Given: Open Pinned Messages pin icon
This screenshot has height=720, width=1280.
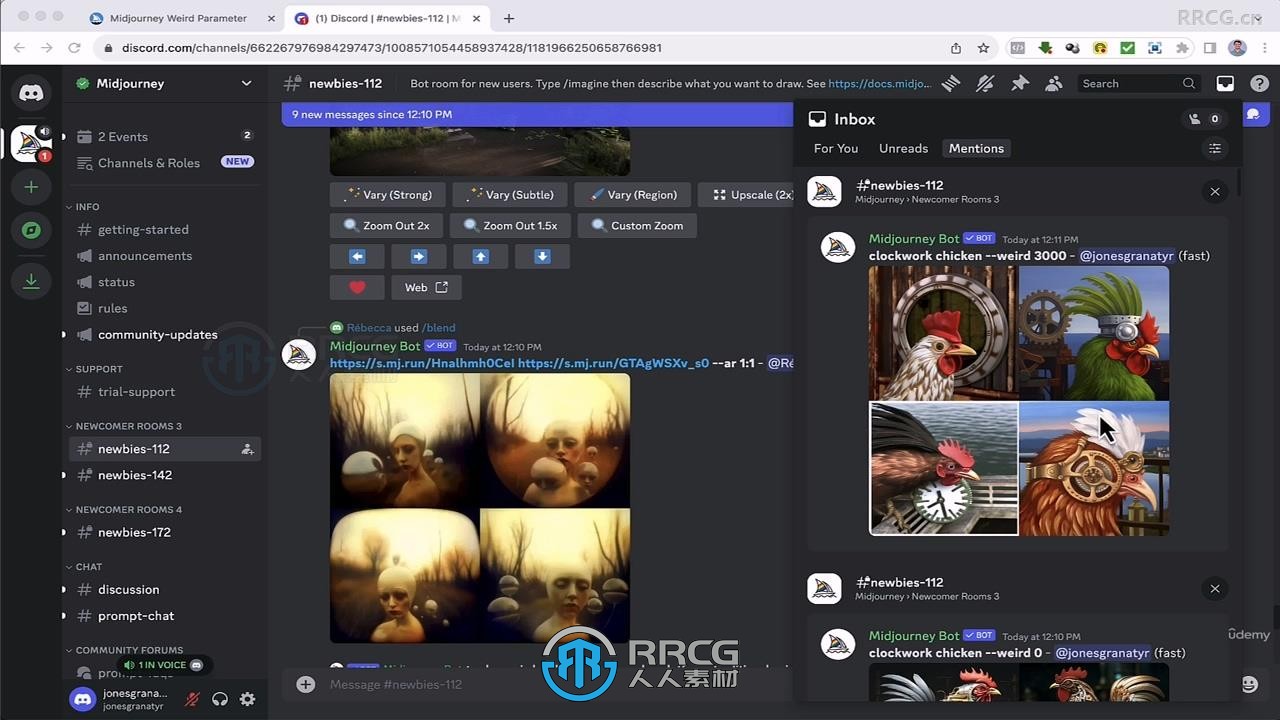Looking at the screenshot, I should pos(1019,84).
